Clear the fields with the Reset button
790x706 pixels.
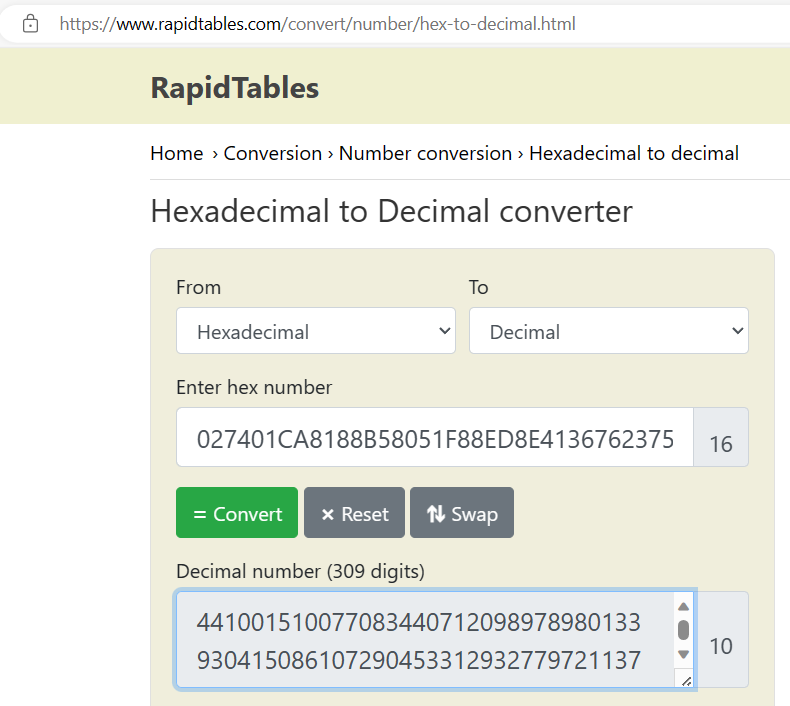[354, 513]
